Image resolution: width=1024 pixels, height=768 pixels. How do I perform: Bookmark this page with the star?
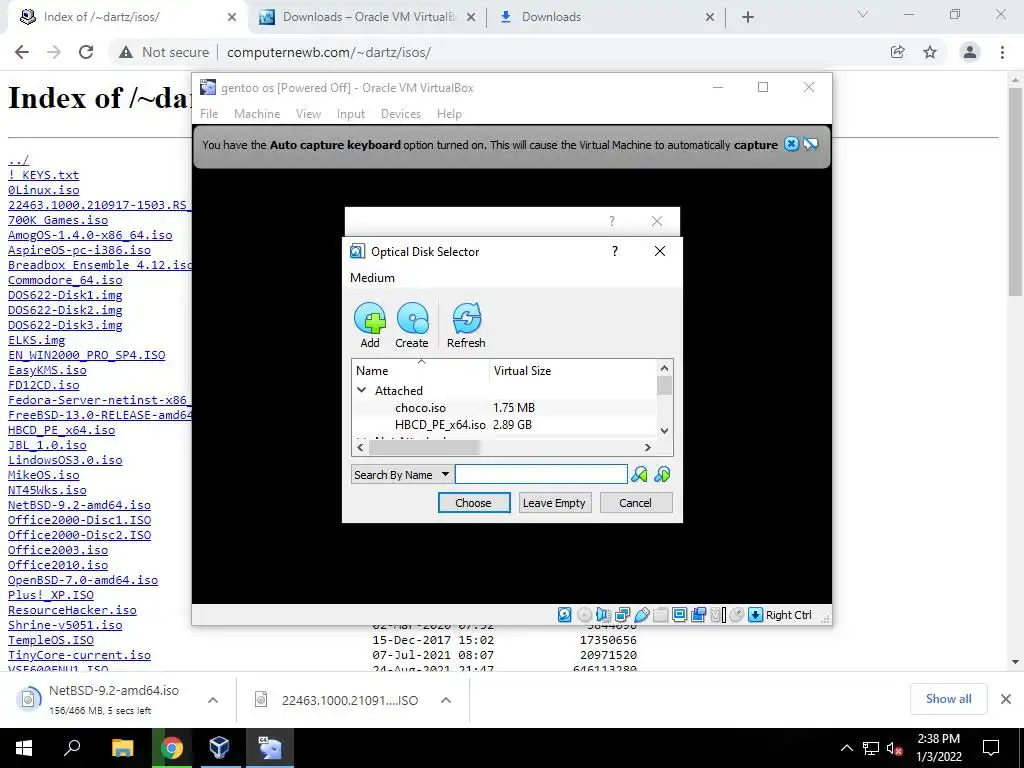(x=930, y=52)
